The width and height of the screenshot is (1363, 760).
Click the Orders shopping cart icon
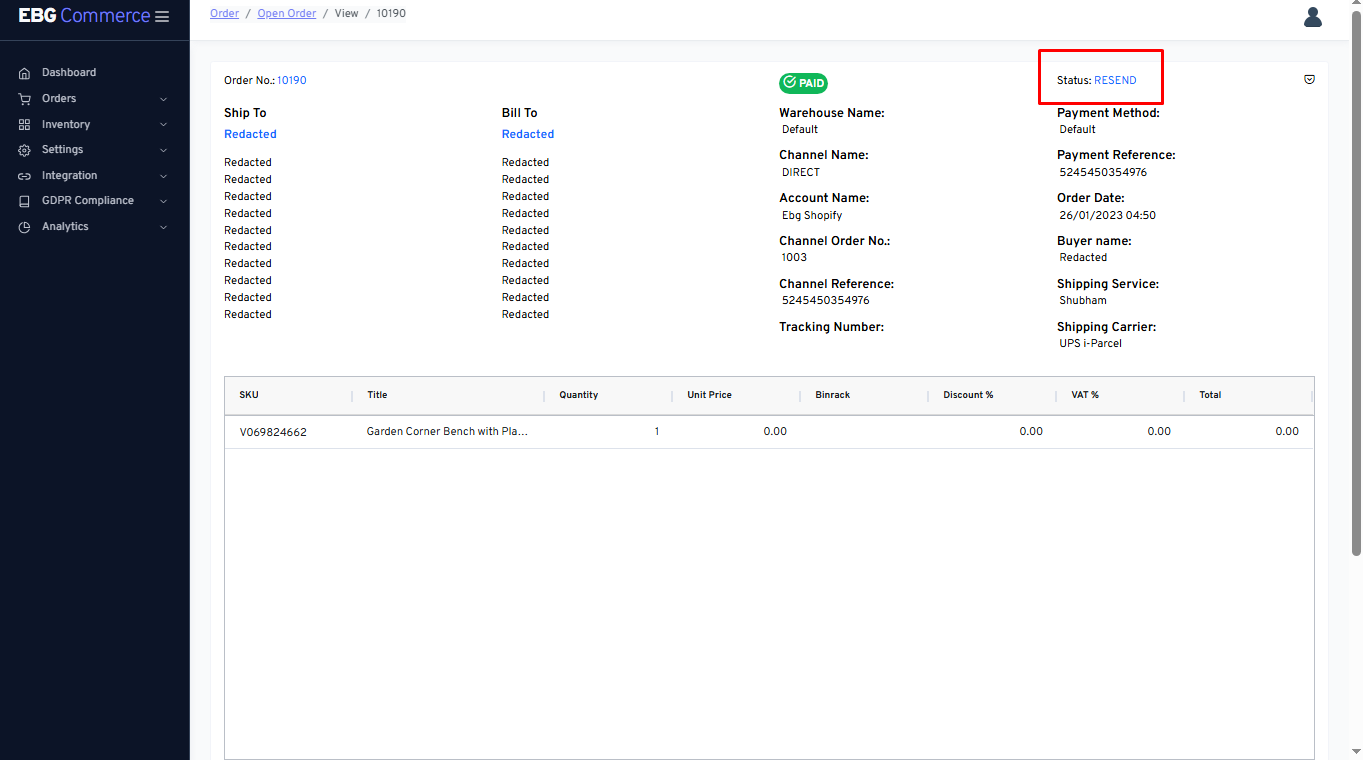point(25,97)
